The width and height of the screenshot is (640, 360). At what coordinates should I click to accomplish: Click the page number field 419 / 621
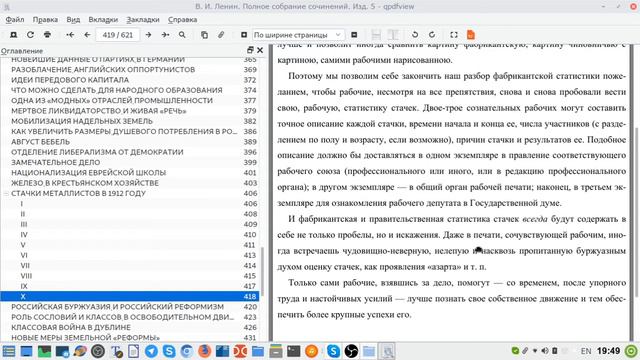(118, 35)
